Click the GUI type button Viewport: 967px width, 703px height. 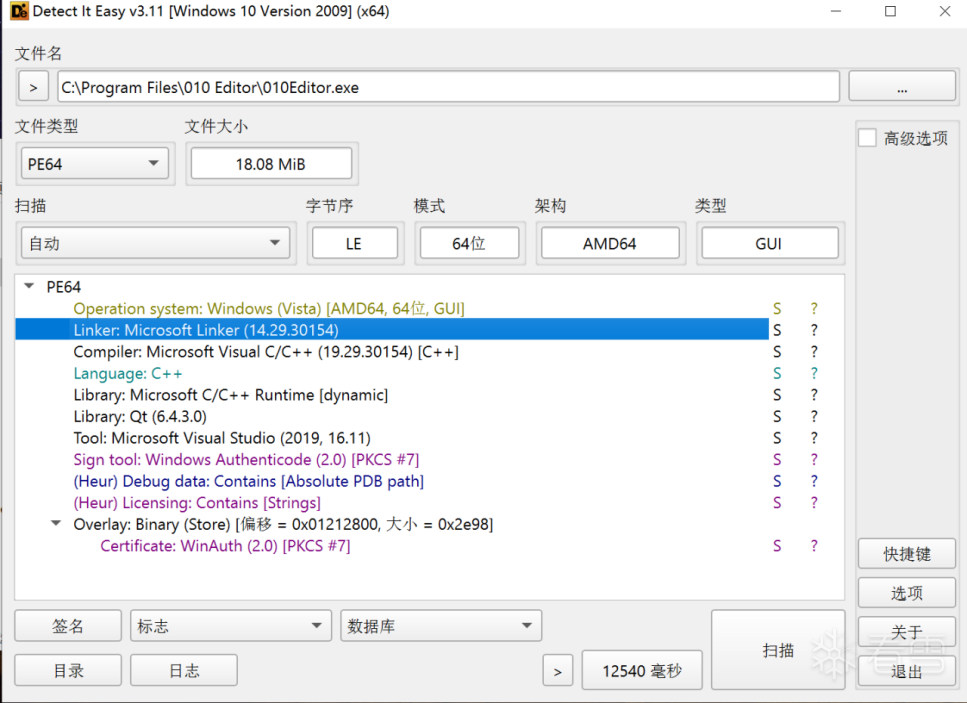769,243
